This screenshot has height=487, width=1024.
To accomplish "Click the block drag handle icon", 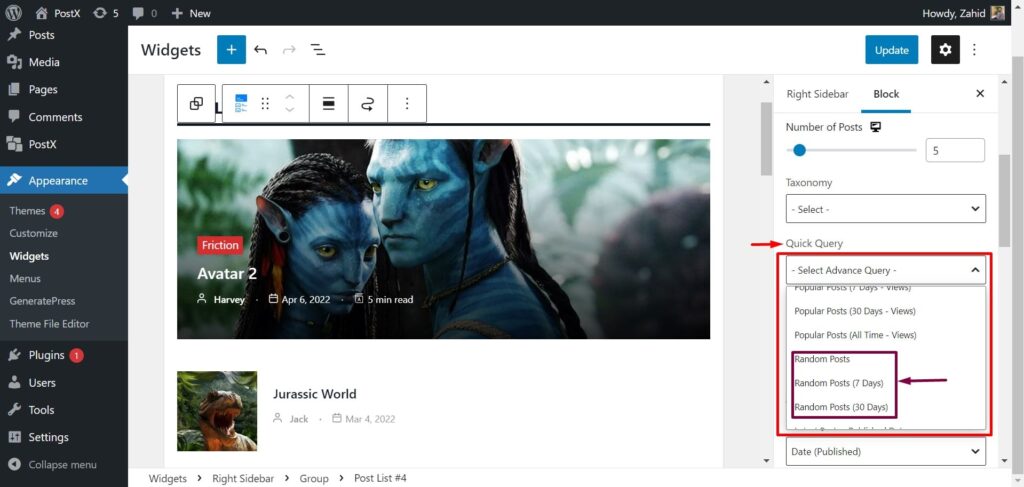I will [x=265, y=103].
